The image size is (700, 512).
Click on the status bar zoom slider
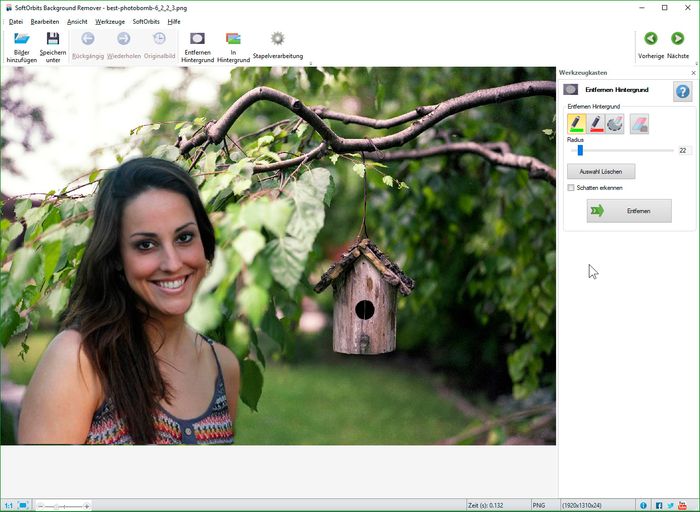point(63,506)
